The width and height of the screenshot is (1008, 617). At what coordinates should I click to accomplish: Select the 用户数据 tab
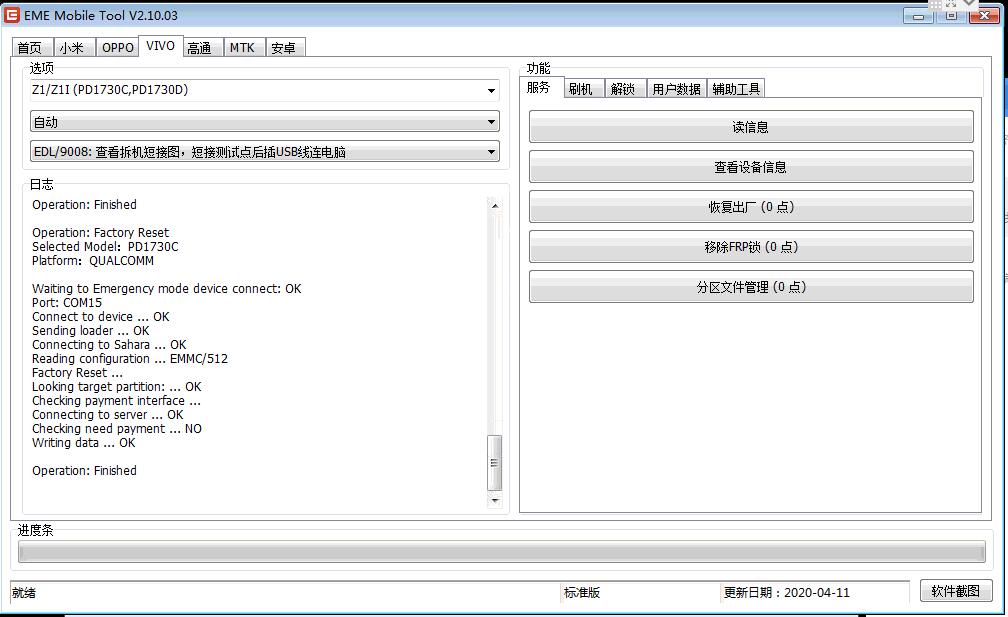[676, 89]
